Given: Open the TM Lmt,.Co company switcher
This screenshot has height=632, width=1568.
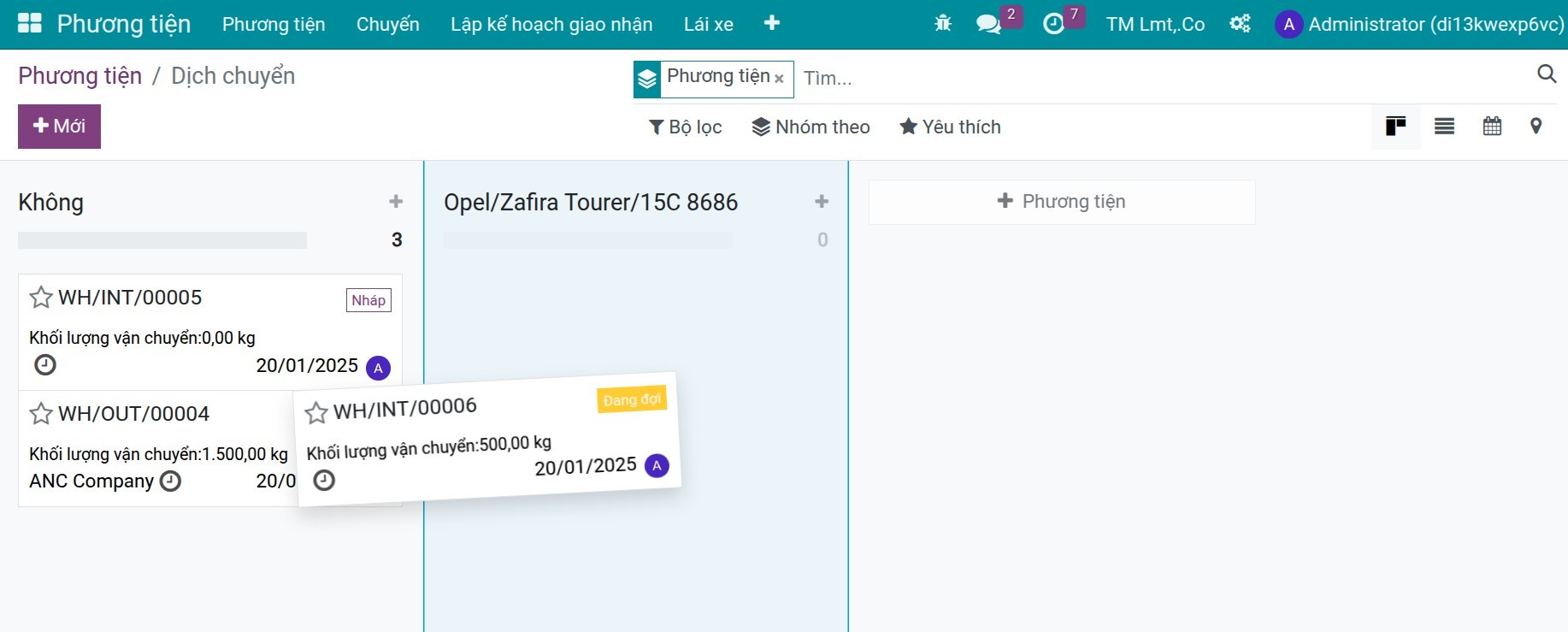Looking at the screenshot, I should pos(1155,24).
